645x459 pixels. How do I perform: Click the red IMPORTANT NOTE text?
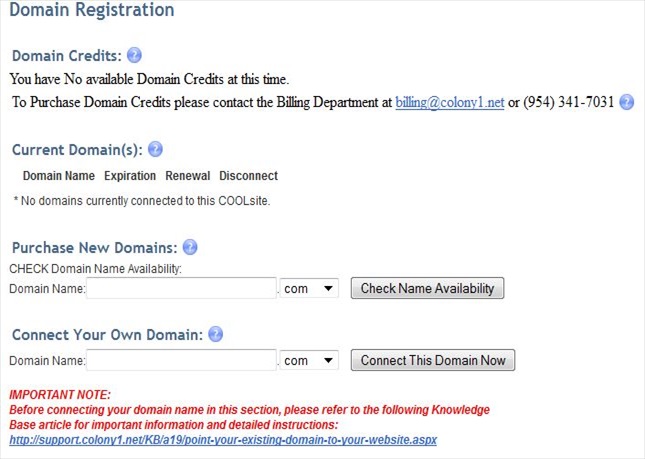[60, 395]
